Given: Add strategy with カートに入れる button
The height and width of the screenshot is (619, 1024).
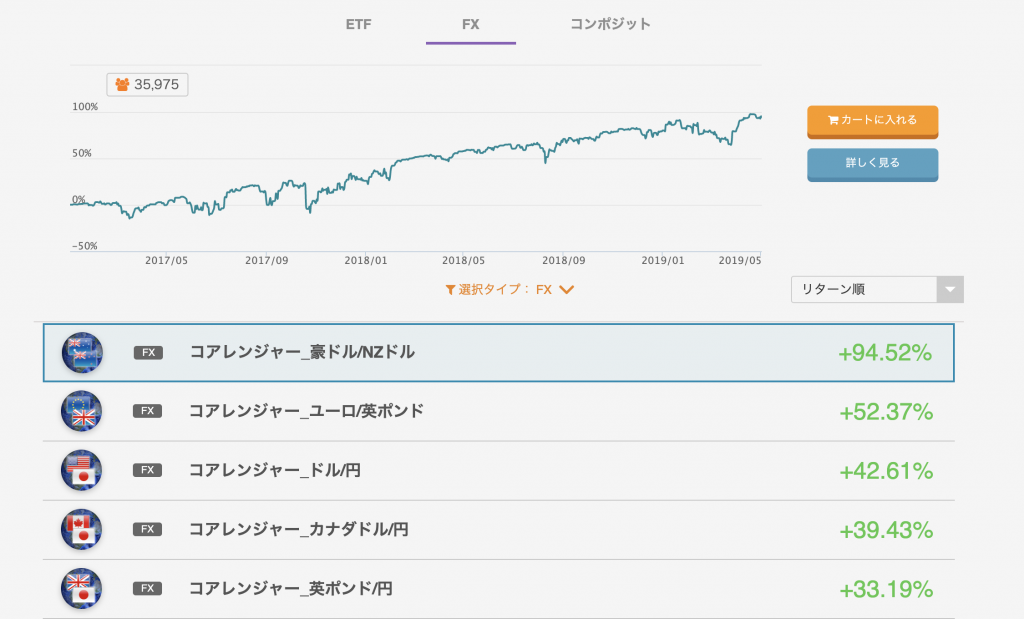Looking at the screenshot, I should point(872,121).
